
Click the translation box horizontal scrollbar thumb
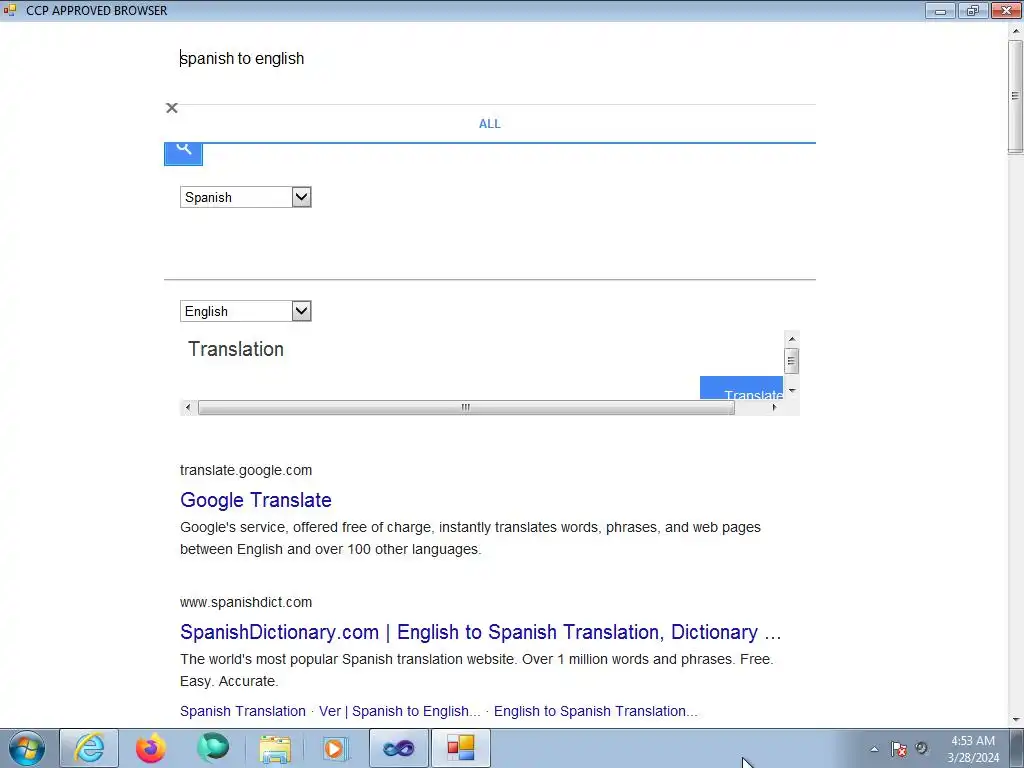[466, 408]
